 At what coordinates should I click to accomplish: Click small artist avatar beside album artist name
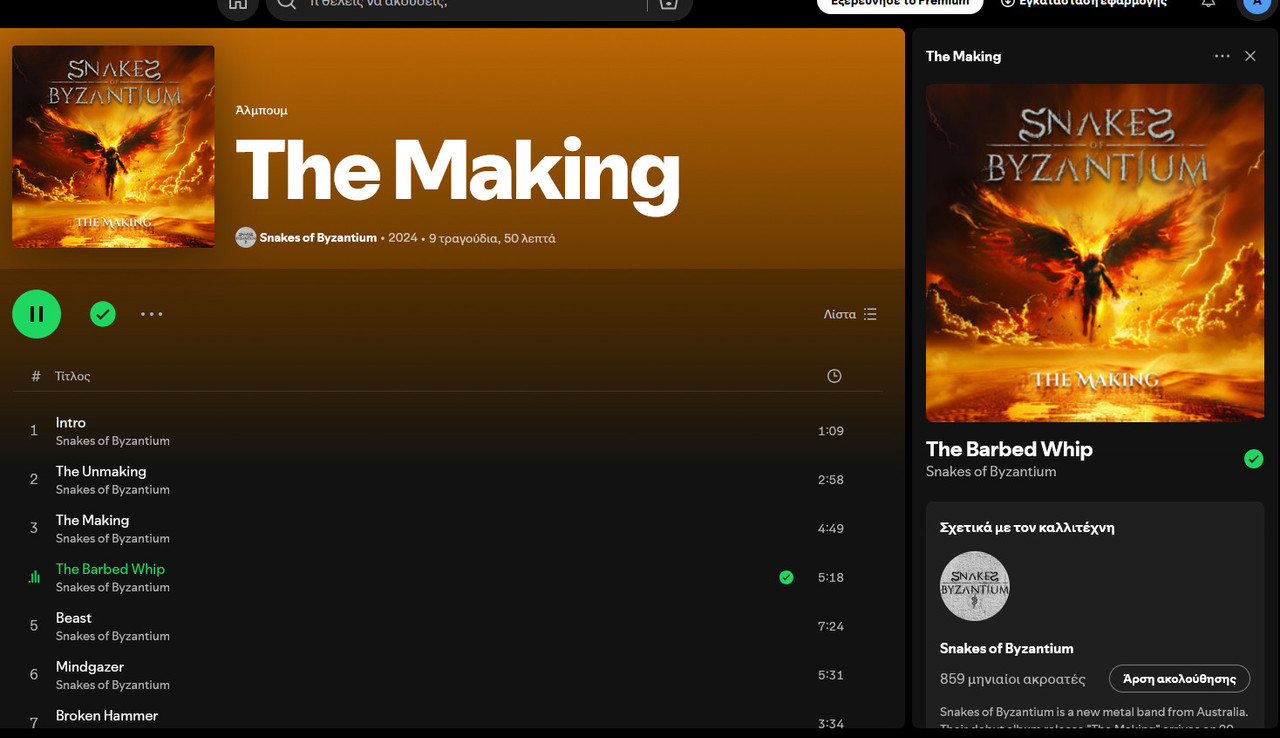coord(245,238)
